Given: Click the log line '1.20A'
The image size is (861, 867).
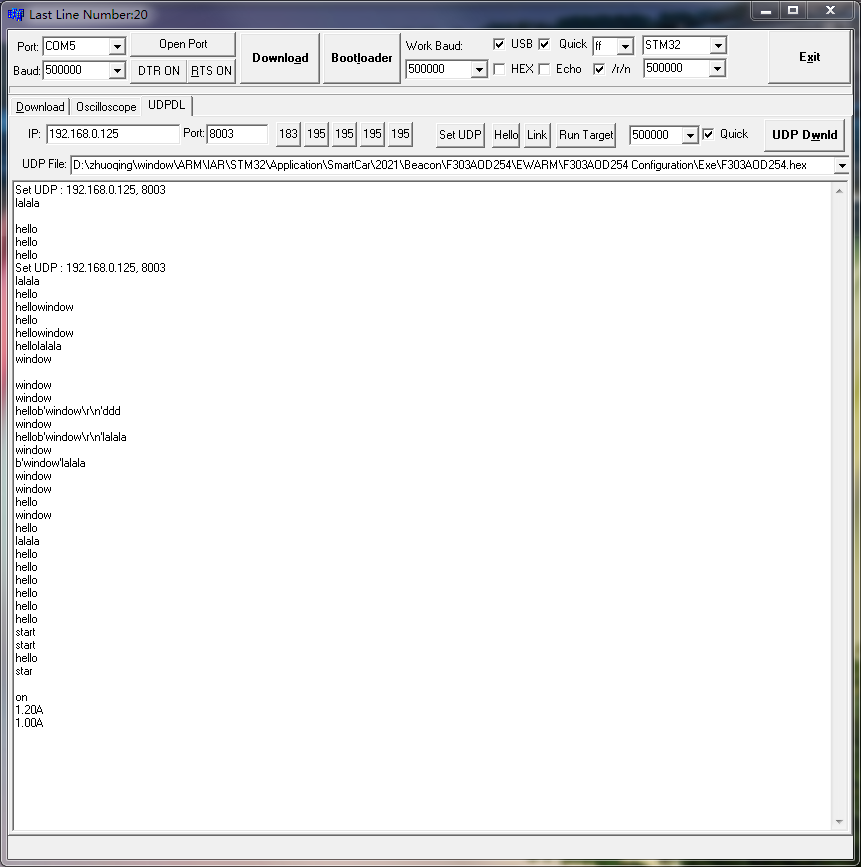Looking at the screenshot, I should 29,710.
